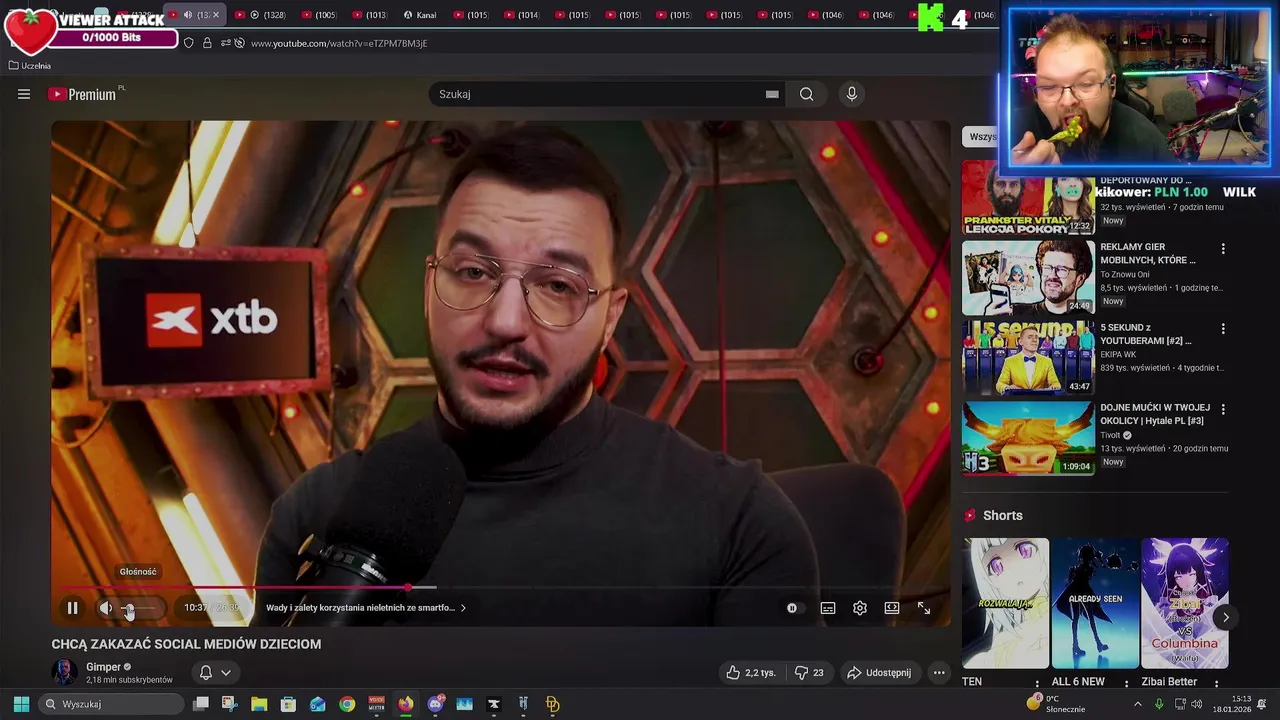Click the progress bar scrubber dot
The image size is (1280, 720).
[x=407, y=588]
